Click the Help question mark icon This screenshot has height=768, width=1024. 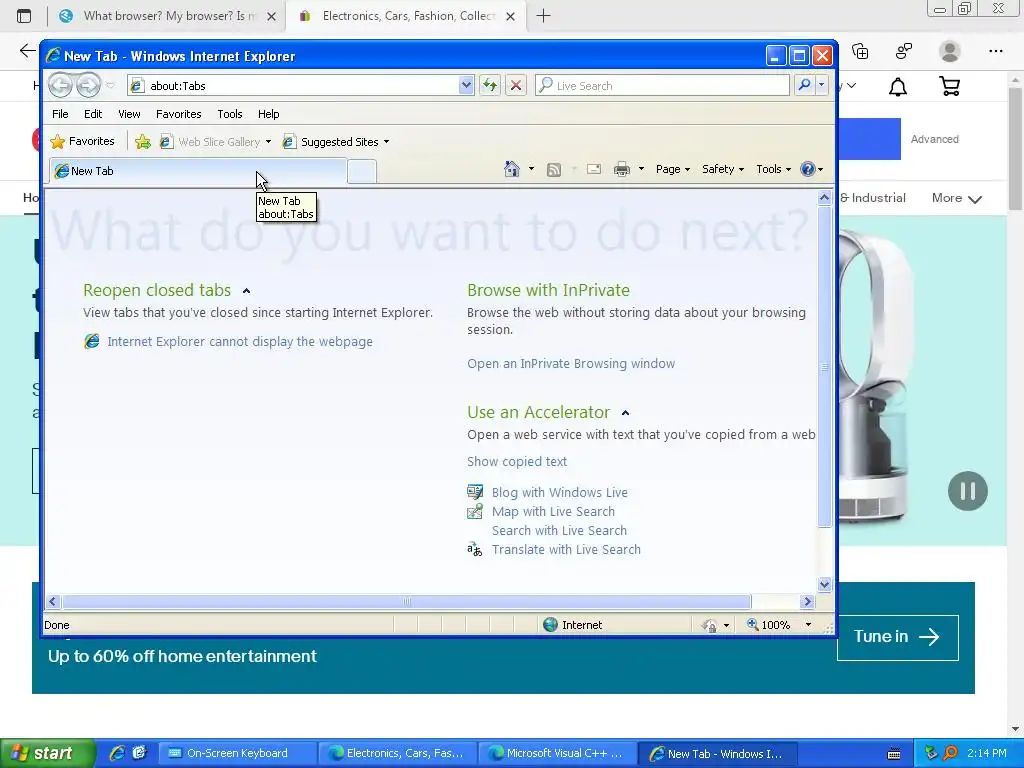tap(808, 169)
